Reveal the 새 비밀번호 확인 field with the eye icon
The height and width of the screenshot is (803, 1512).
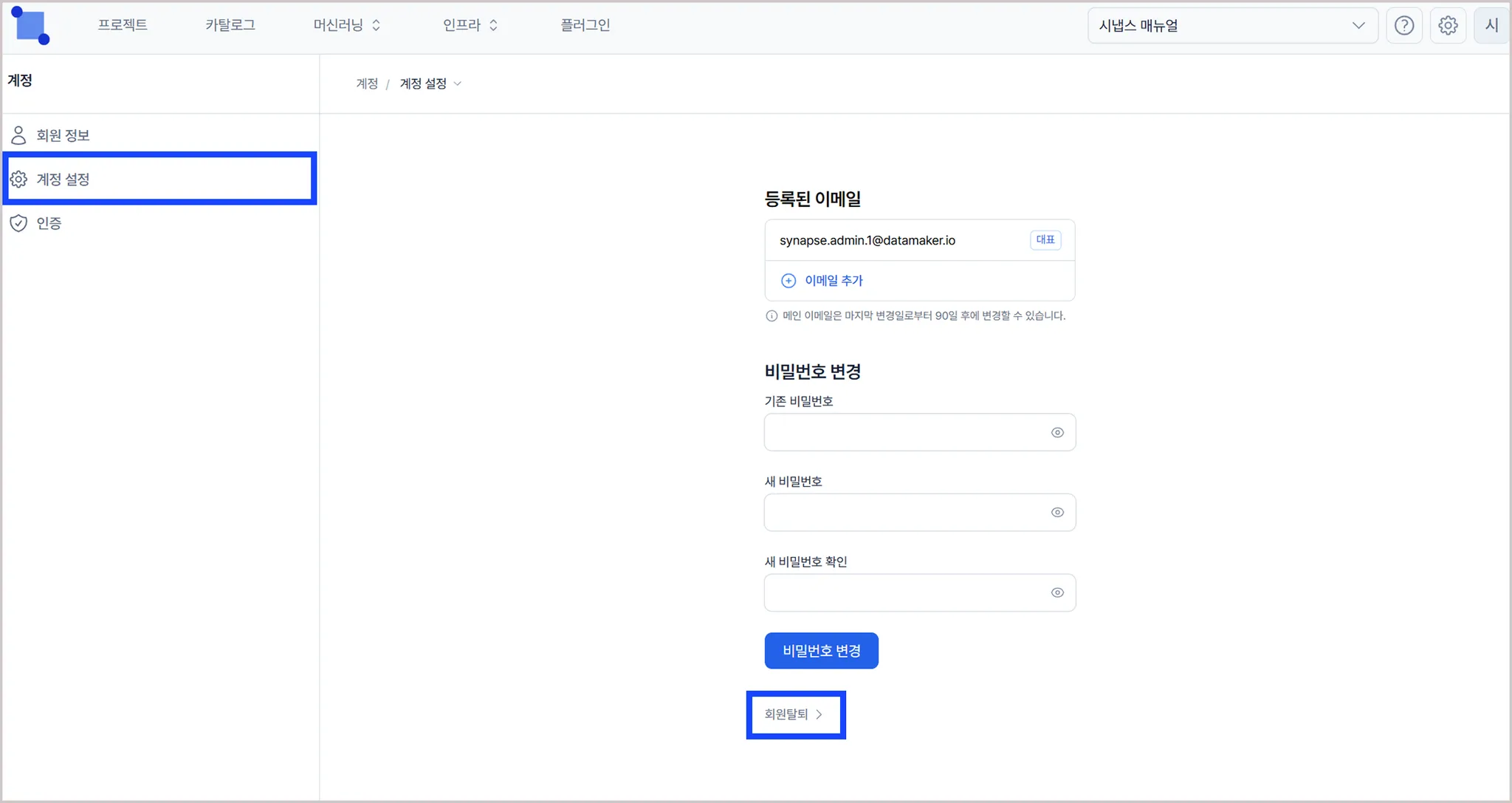tap(1057, 592)
